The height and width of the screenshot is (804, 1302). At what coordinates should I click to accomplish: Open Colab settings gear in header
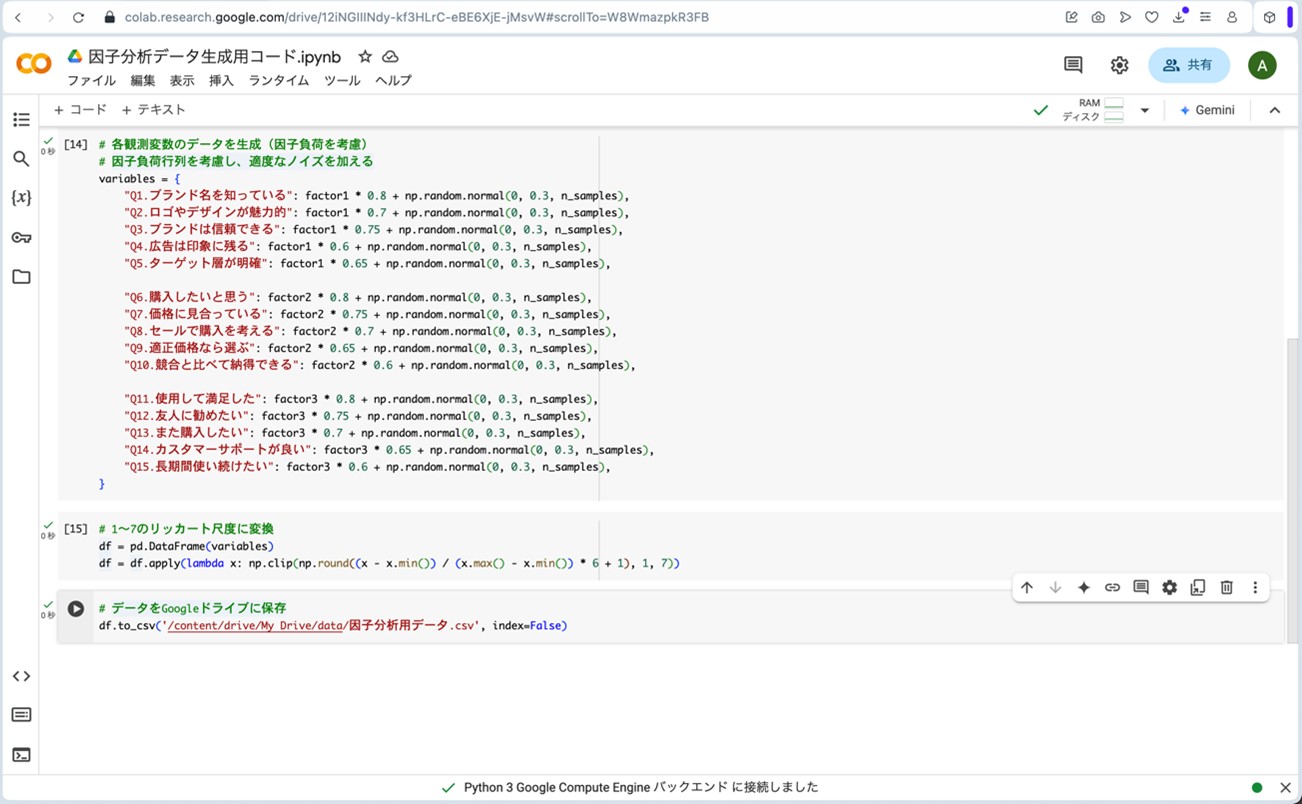pos(1119,65)
